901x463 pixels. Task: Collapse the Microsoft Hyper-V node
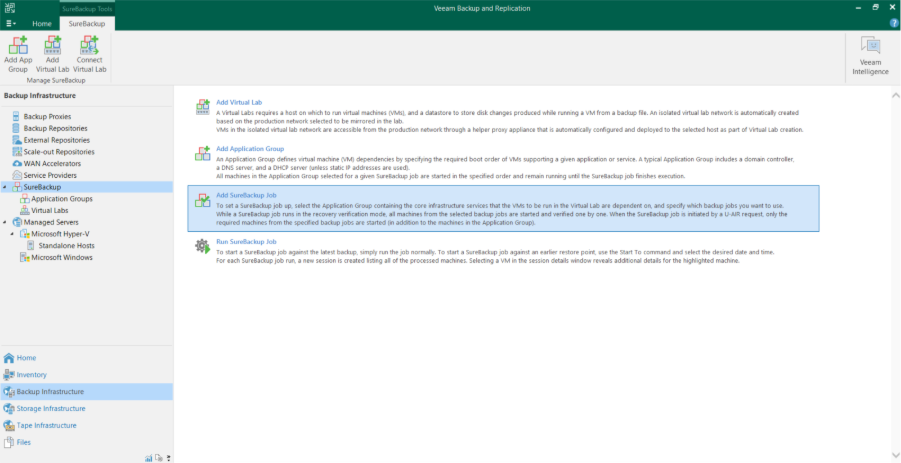tap(13, 234)
